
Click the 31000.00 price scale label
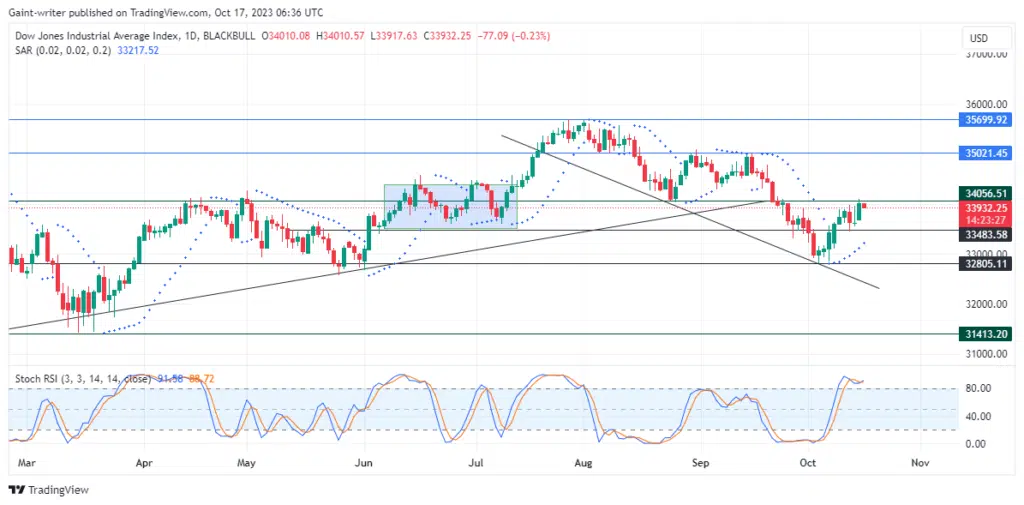coord(987,353)
